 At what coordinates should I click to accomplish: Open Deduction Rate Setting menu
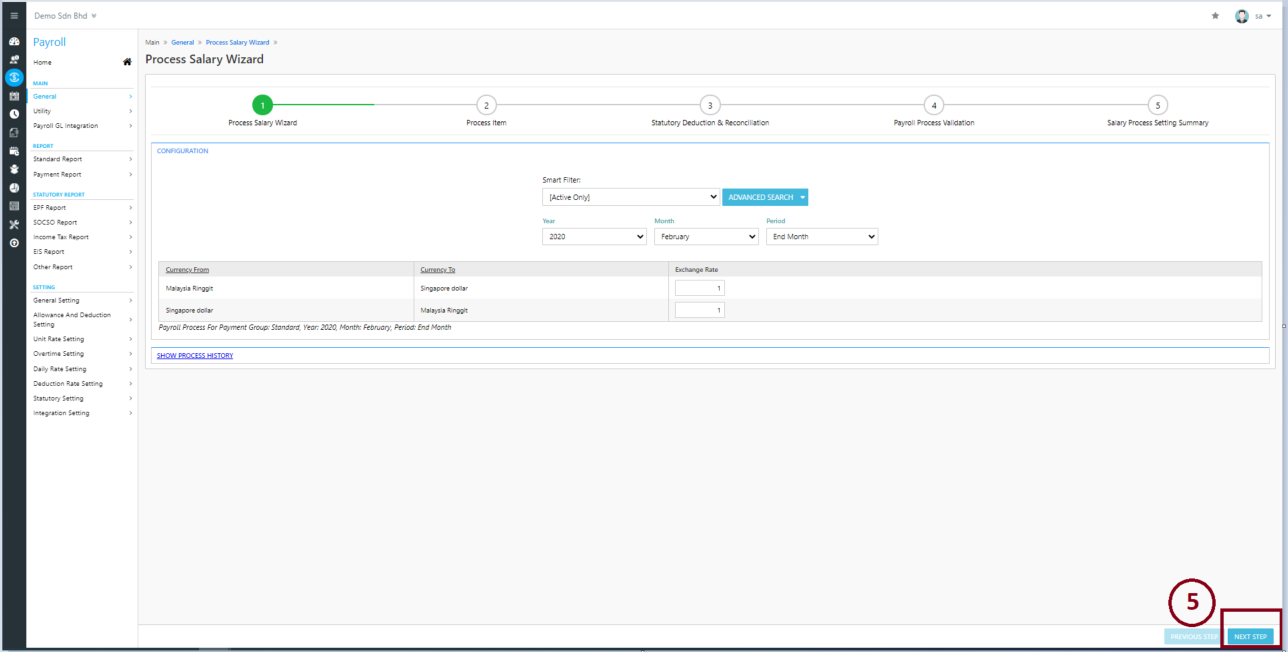[82, 384]
